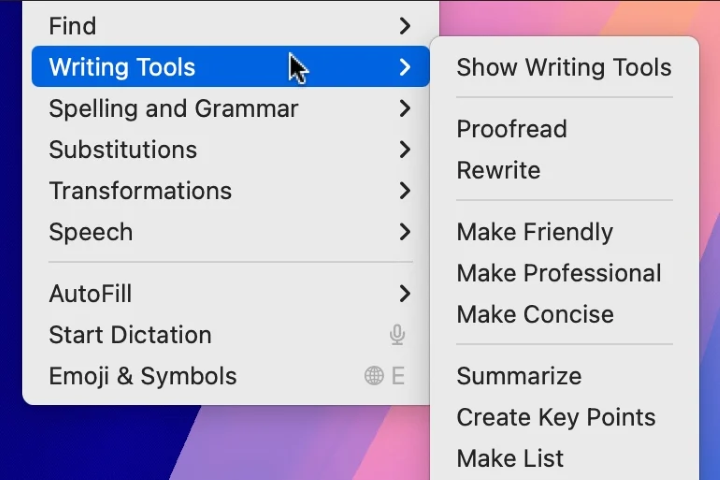Screen dimensions: 720x480
Task: Click the chevron on the Substitutions row
Action: (405, 150)
